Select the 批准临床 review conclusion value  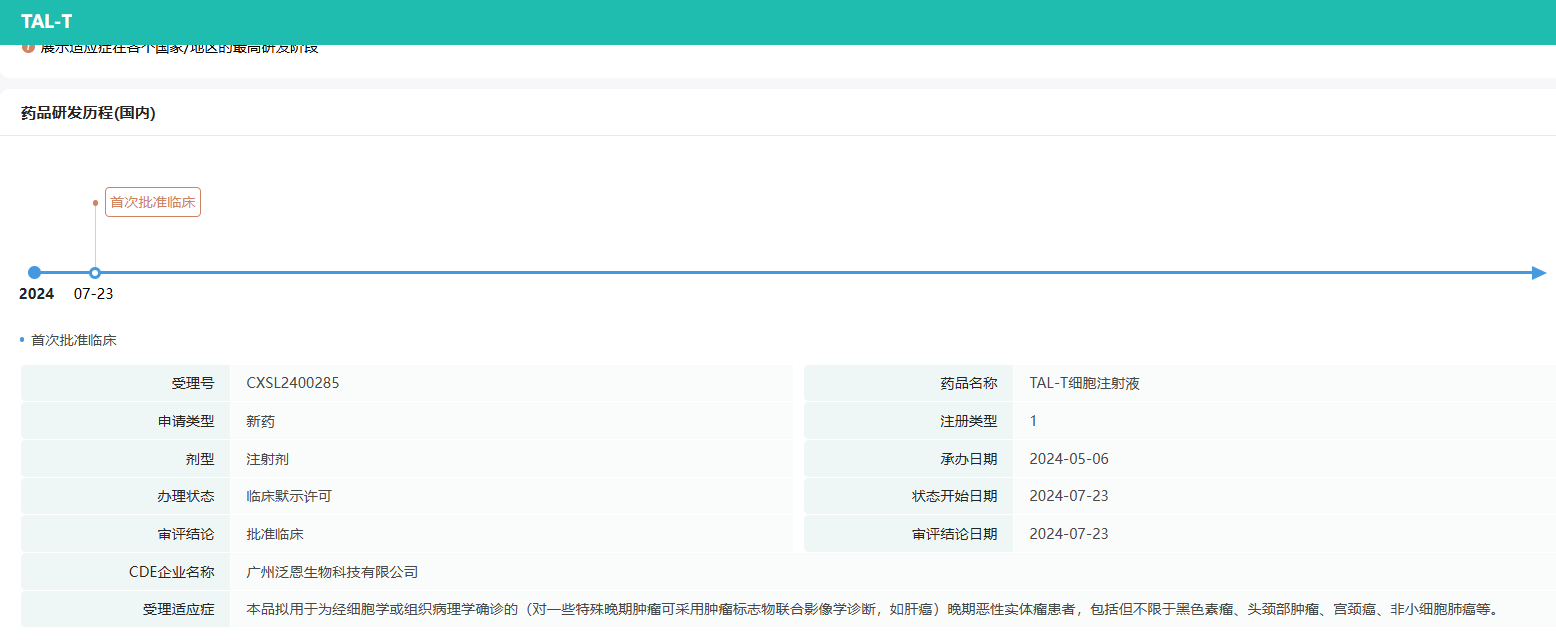click(275, 534)
